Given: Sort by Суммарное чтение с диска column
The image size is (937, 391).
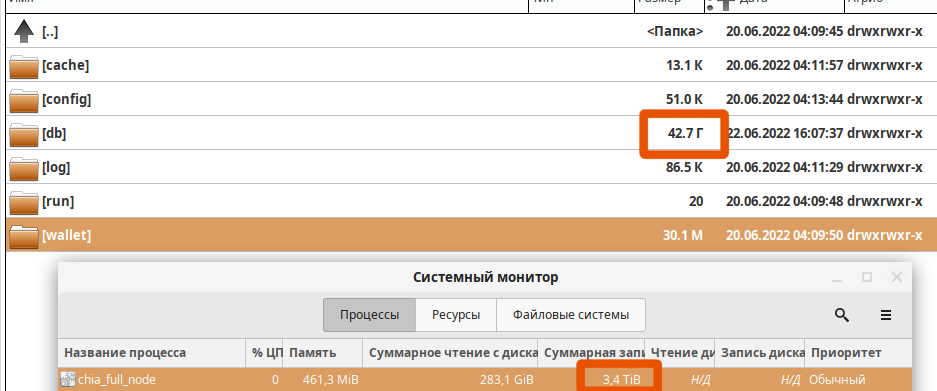Looking at the screenshot, I should click(x=451, y=353).
